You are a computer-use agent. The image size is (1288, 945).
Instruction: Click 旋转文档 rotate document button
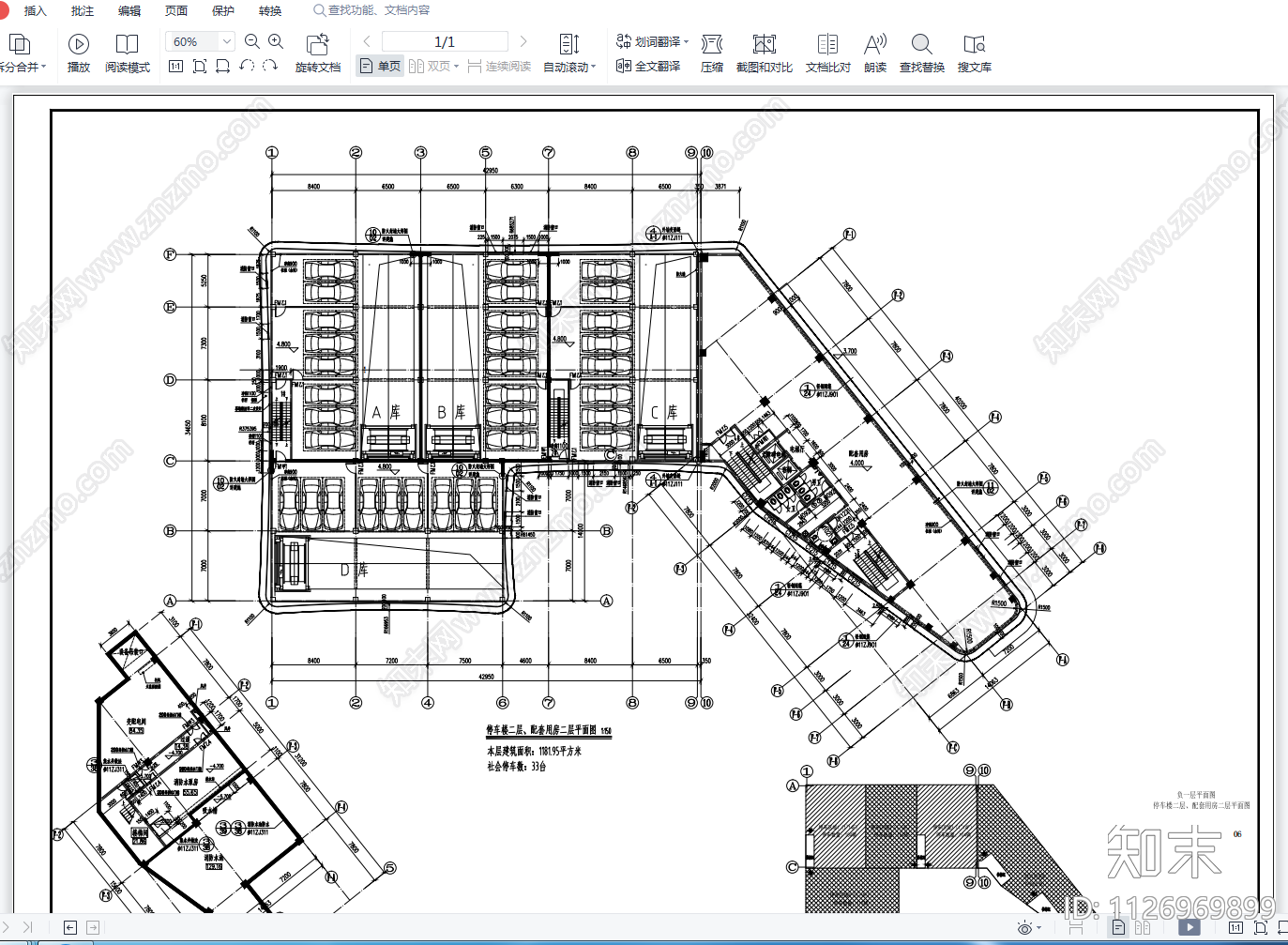click(x=318, y=53)
